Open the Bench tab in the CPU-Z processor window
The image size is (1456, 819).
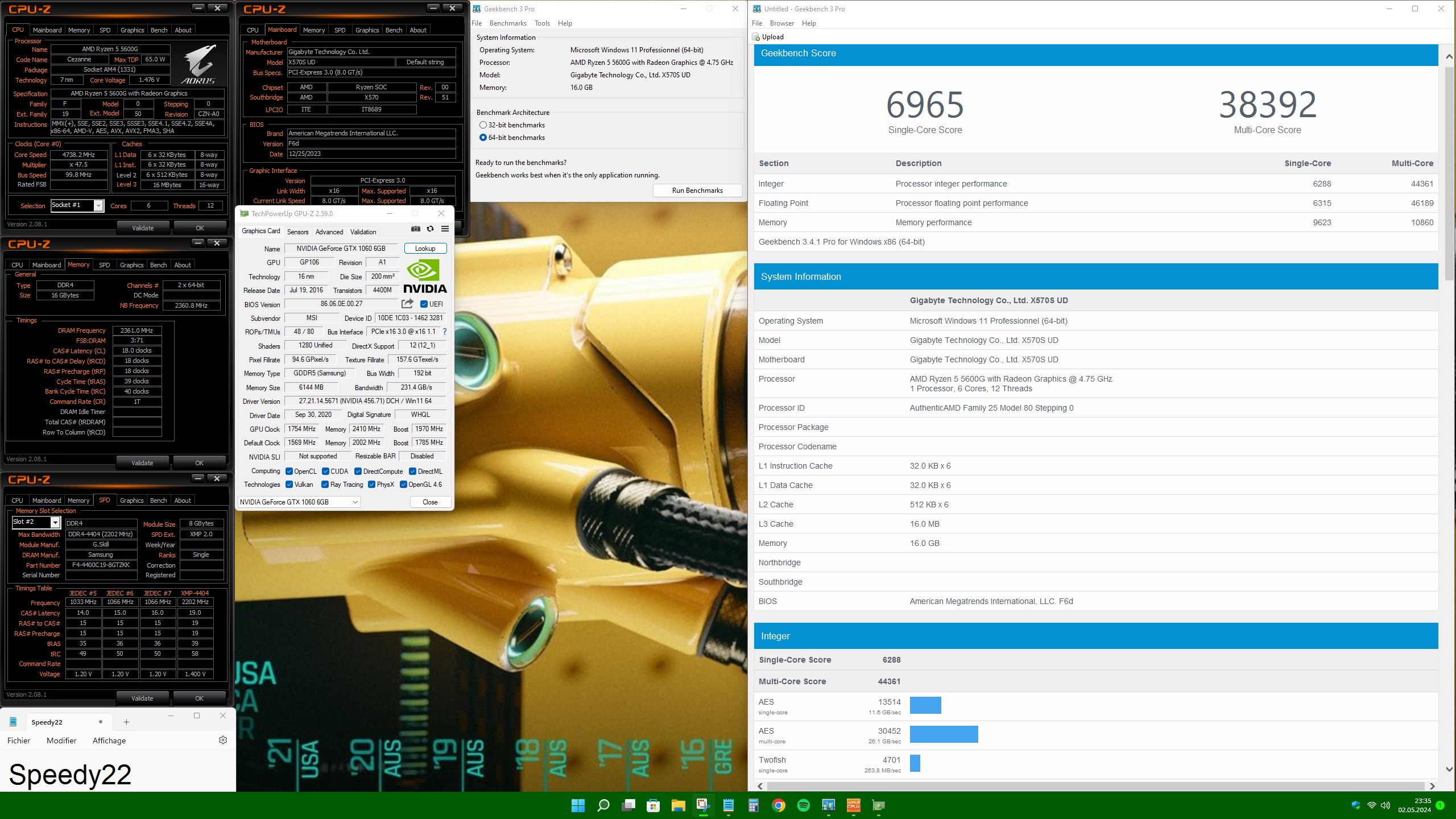(159, 30)
